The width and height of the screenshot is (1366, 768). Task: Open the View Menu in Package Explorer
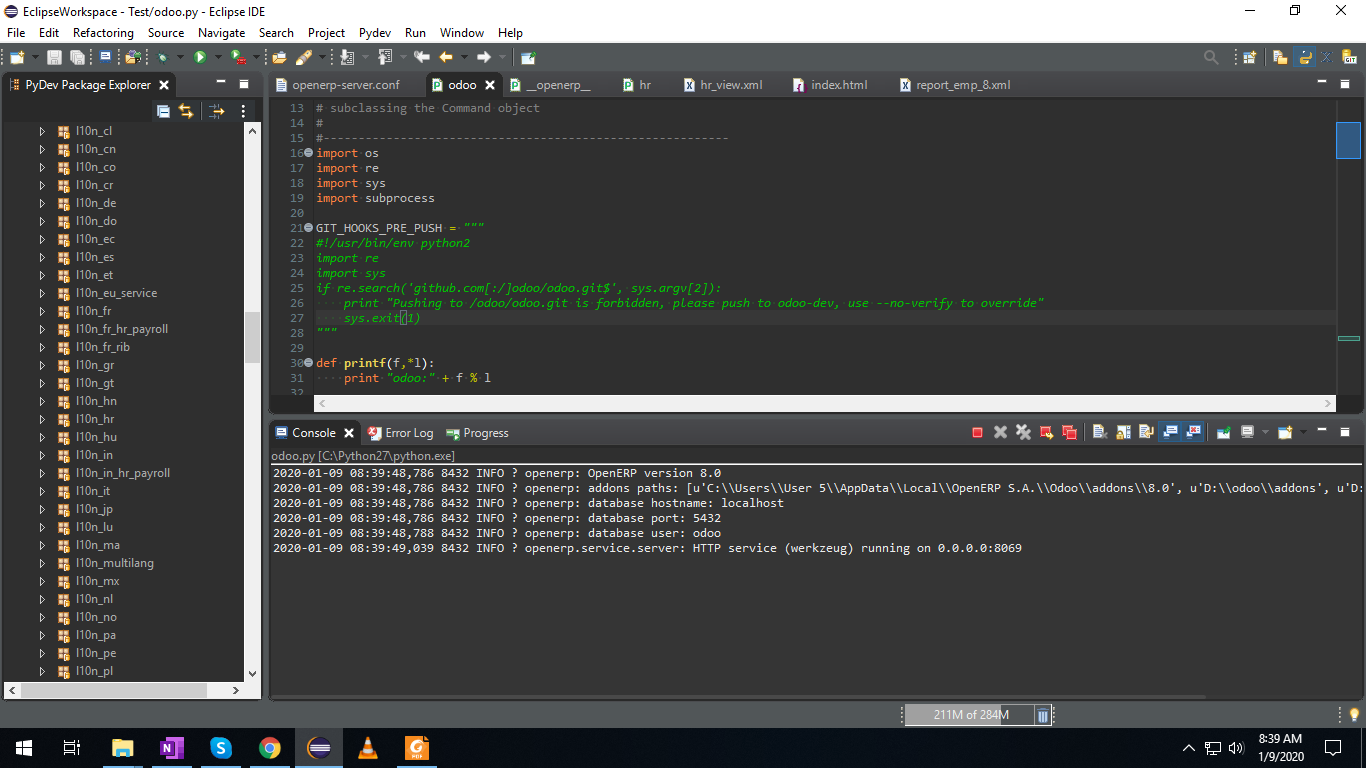243,112
